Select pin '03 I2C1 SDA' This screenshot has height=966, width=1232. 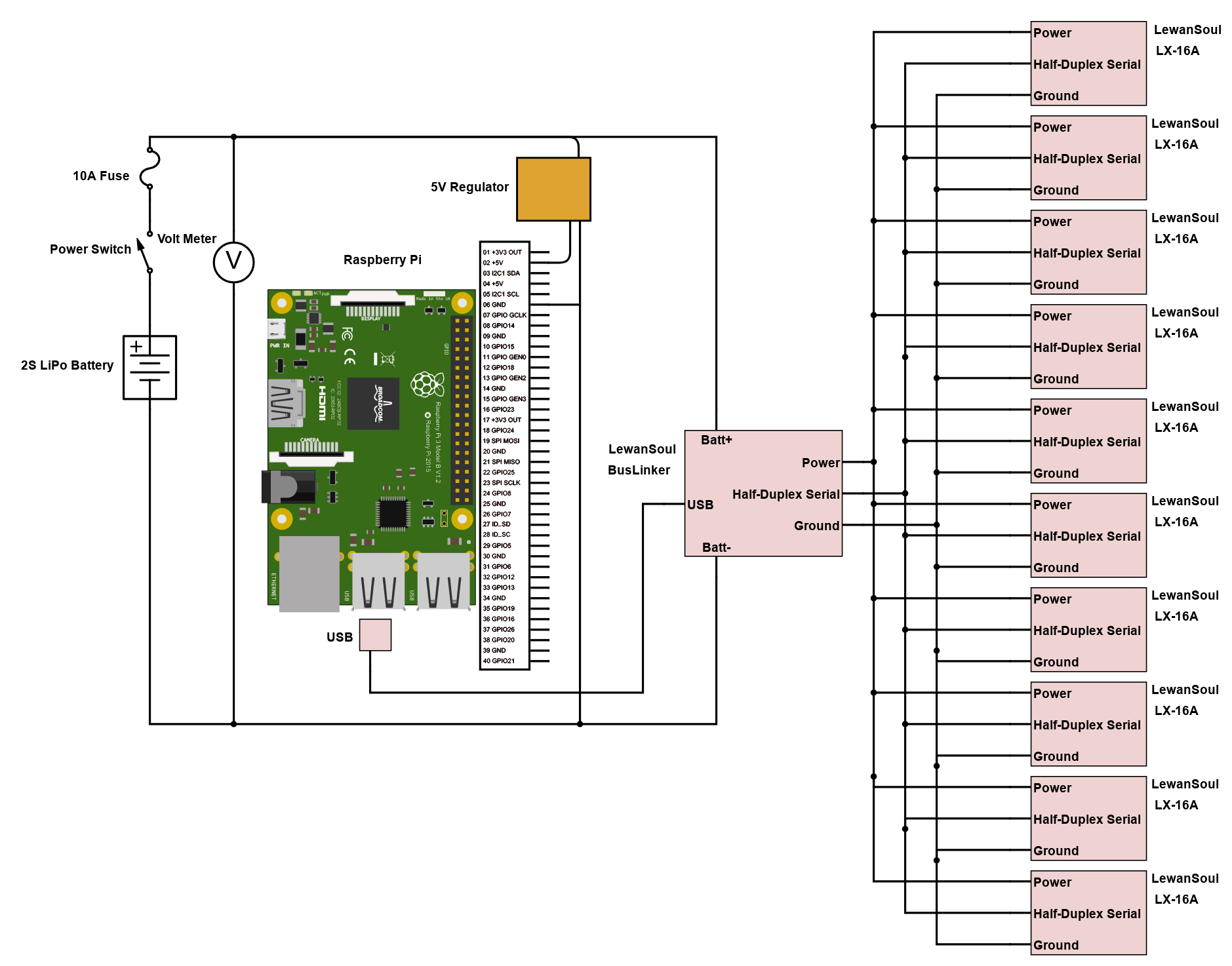502,273
